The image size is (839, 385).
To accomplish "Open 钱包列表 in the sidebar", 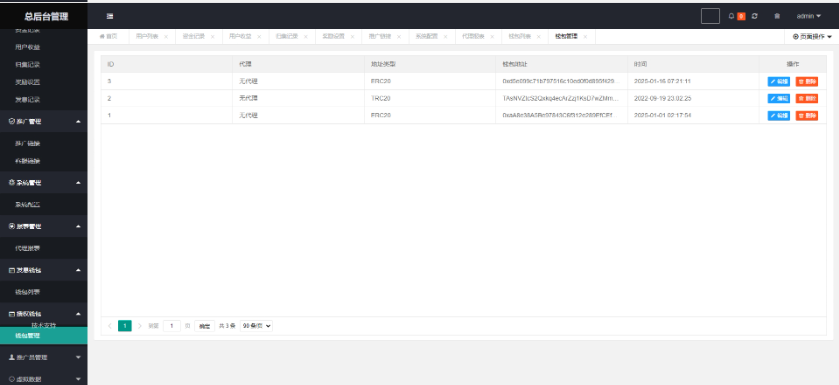I will pos(28,292).
